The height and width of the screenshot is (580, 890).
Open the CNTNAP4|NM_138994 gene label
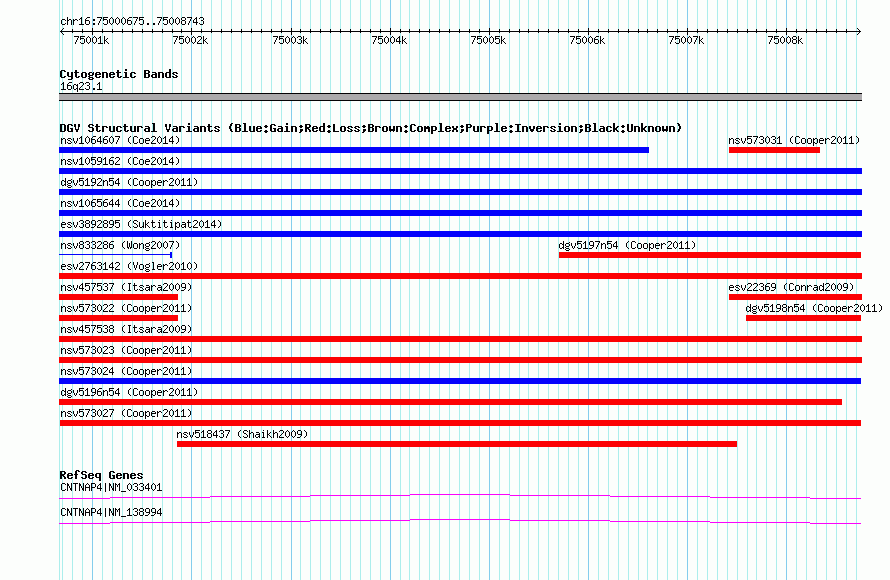[x=111, y=512]
